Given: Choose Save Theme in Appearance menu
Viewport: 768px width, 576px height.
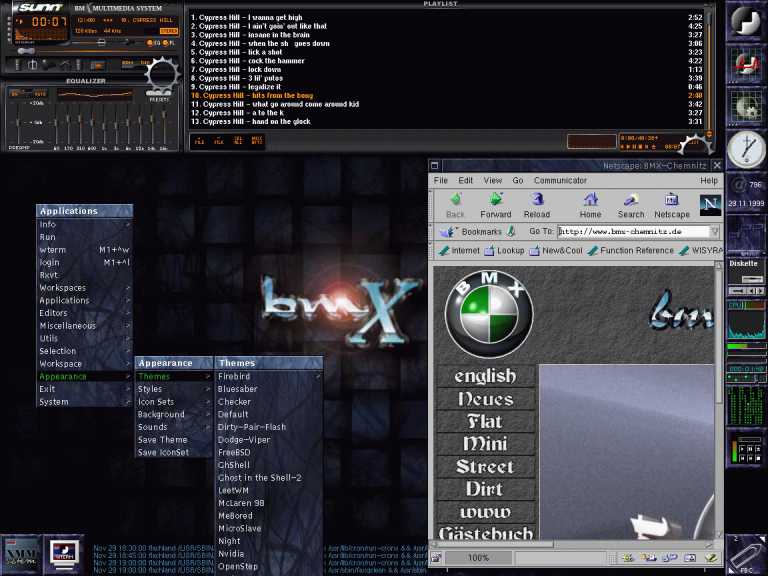Looking at the screenshot, I should (173, 440).
